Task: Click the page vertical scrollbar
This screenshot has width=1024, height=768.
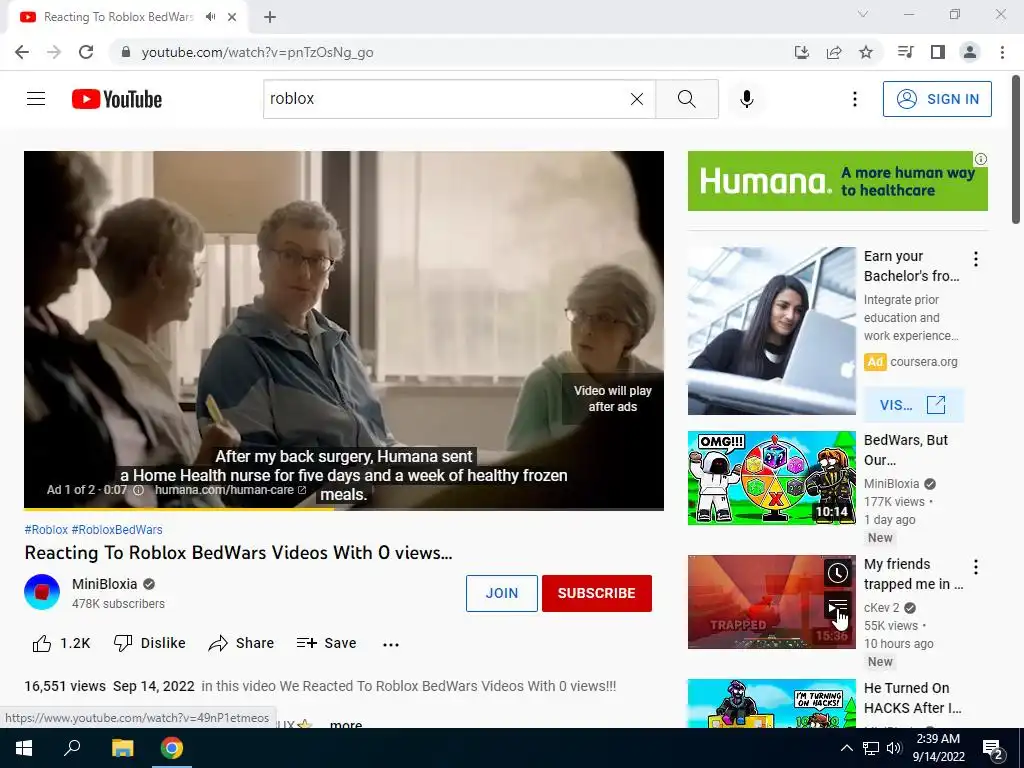Action: pyautogui.click(x=1016, y=150)
